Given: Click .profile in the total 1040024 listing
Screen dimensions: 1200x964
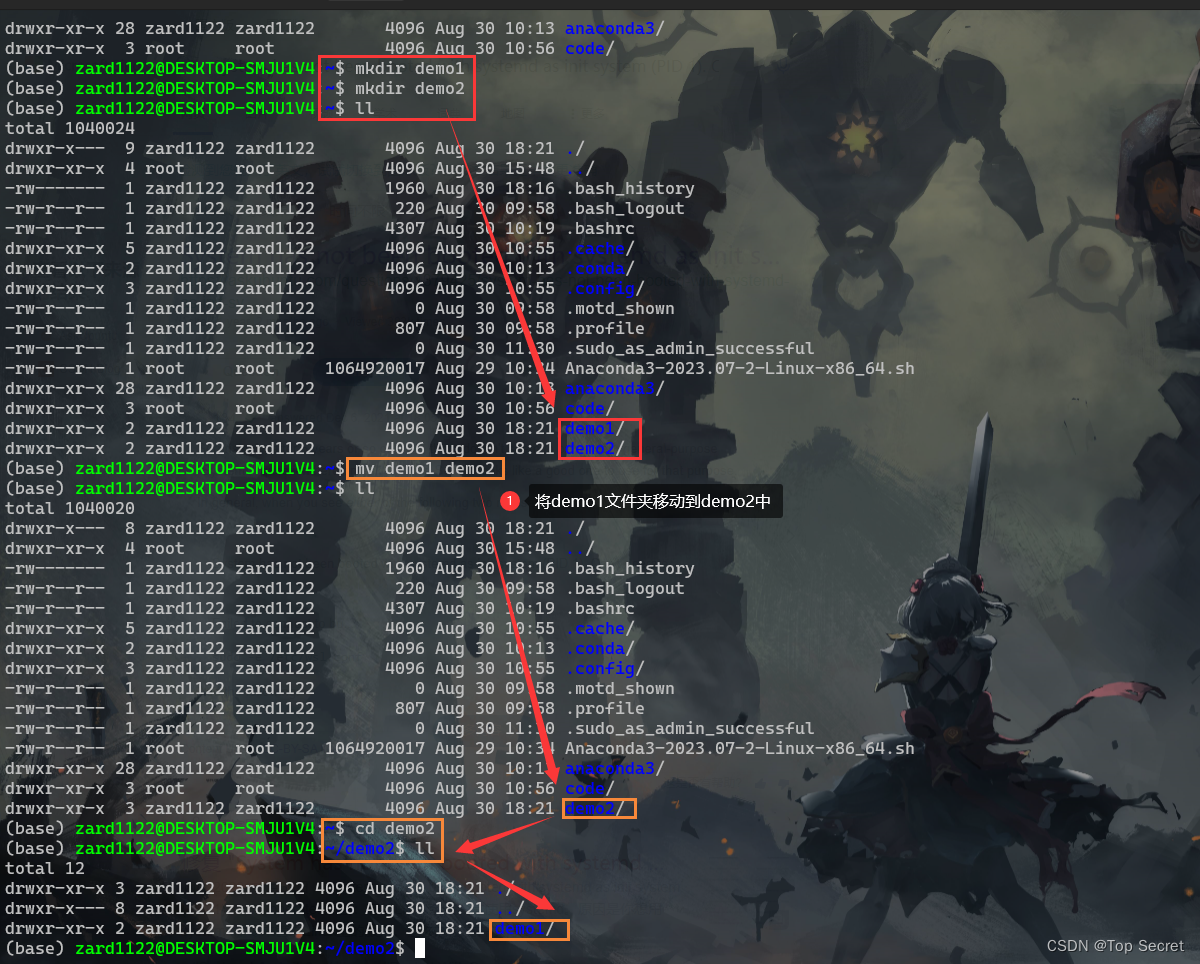Looking at the screenshot, I should [x=605, y=328].
